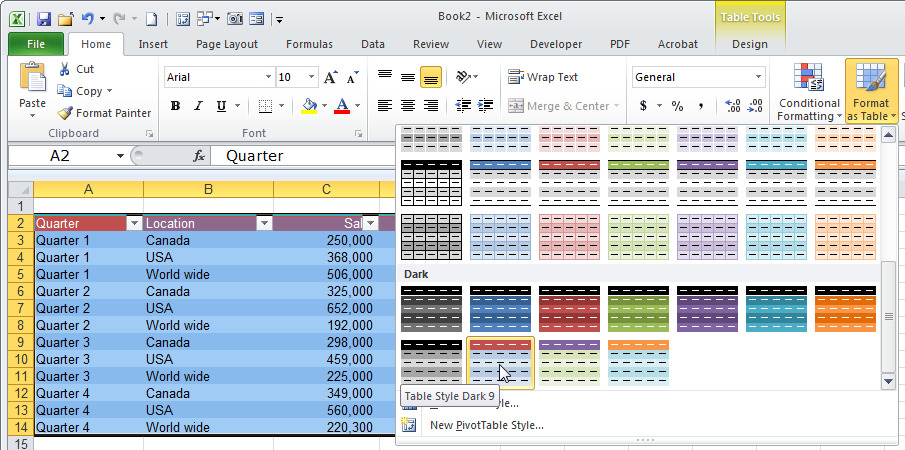Click the Name Box showing A2
This screenshot has width=905, height=450.
point(68,156)
